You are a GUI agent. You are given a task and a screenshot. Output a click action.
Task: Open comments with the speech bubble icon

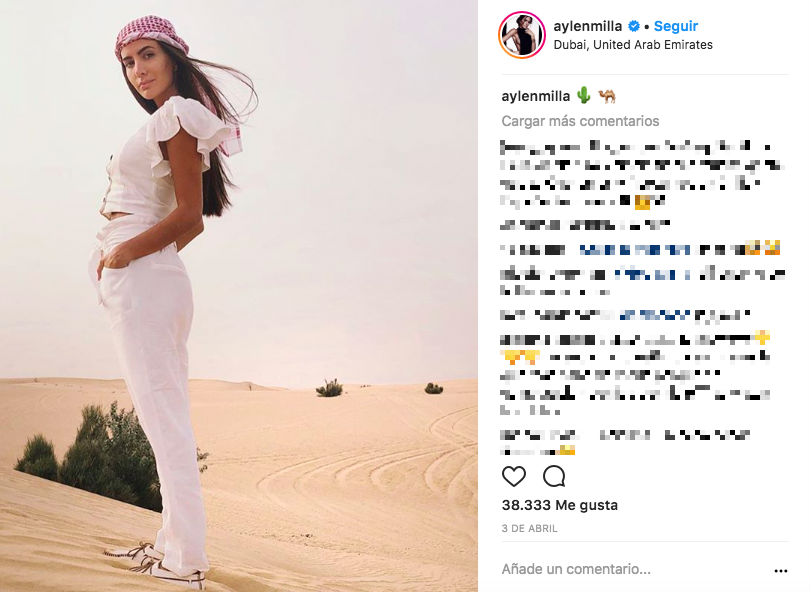(554, 476)
